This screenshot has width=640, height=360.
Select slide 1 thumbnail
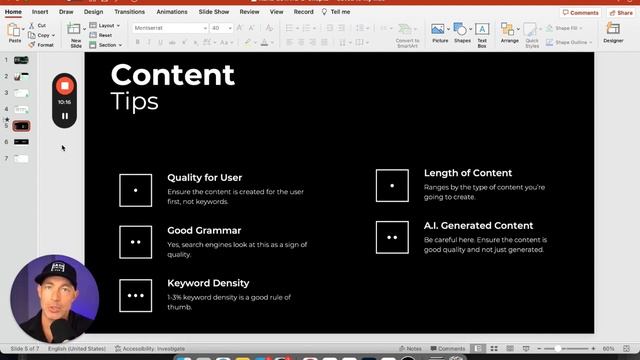pyautogui.click(x=21, y=60)
